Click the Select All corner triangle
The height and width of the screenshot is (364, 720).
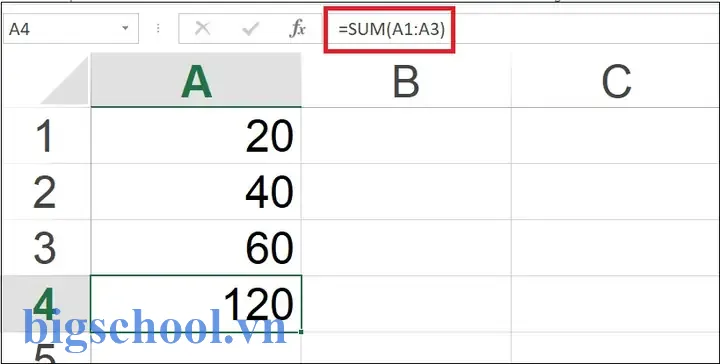(64, 81)
